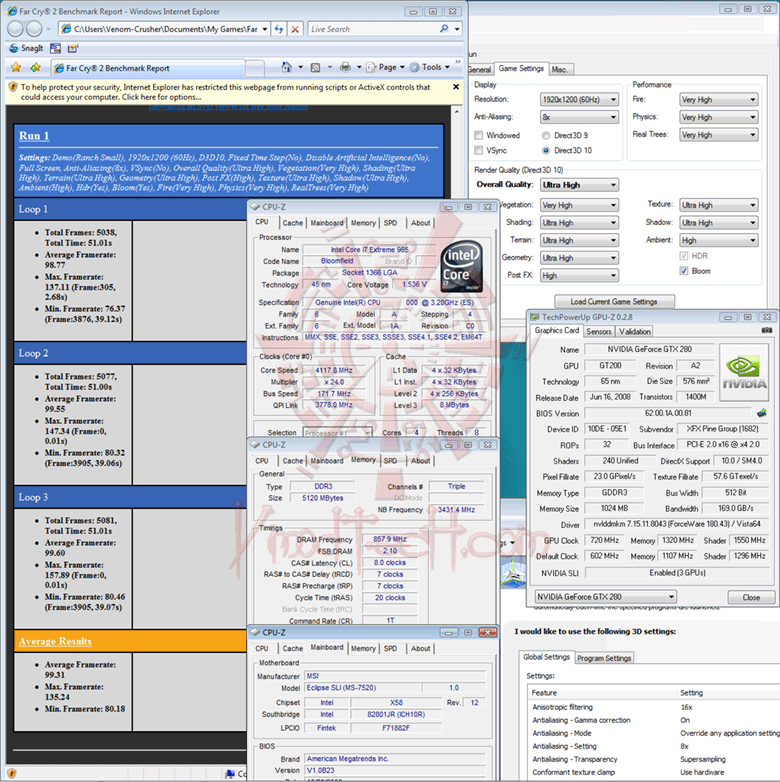Click SnagIt secondary capture icon
This screenshot has width=780, height=782.
[73, 48]
